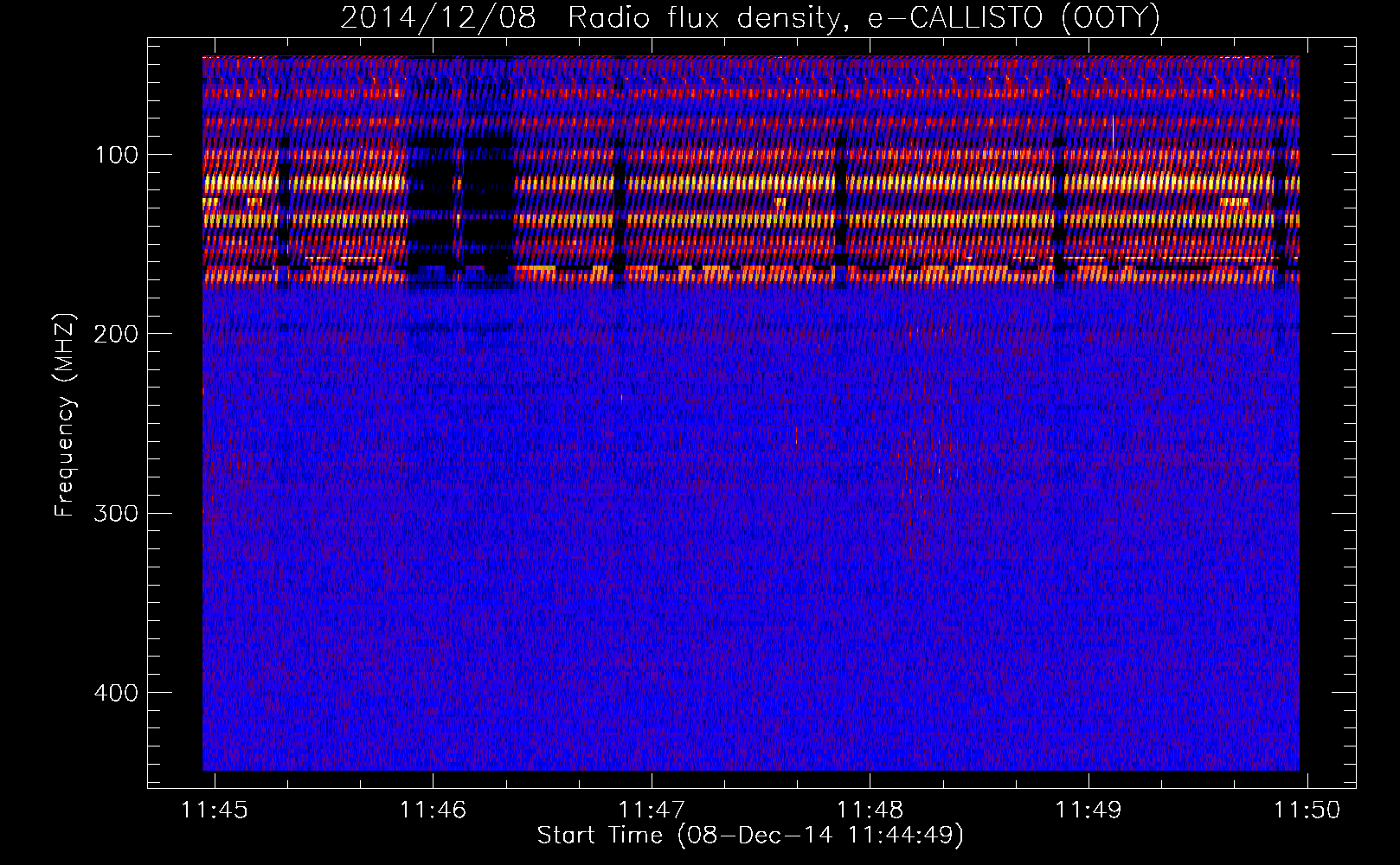Click the 11:50 time tick label
The height and width of the screenshot is (865, 1400).
coord(1307,810)
